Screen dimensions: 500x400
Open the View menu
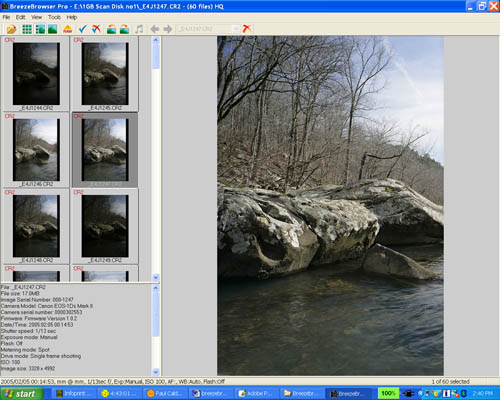pyautogui.click(x=36, y=17)
